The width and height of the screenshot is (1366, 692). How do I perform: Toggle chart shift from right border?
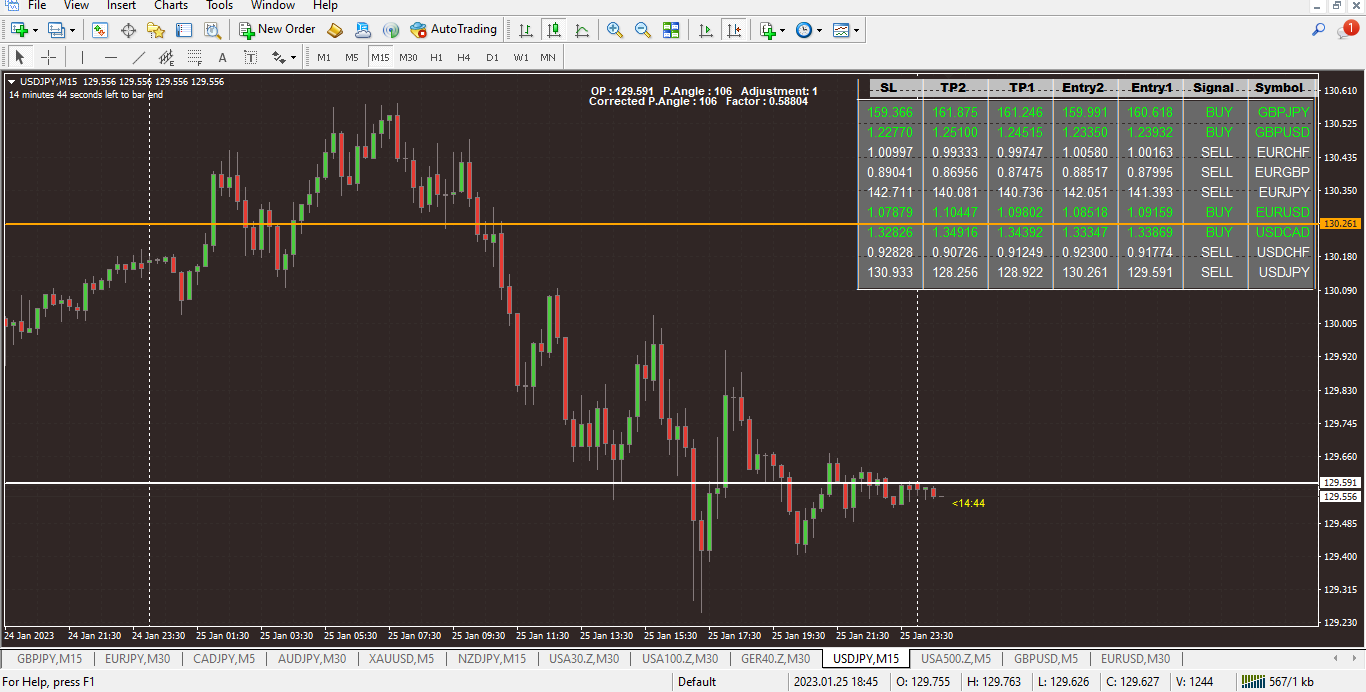pos(735,30)
